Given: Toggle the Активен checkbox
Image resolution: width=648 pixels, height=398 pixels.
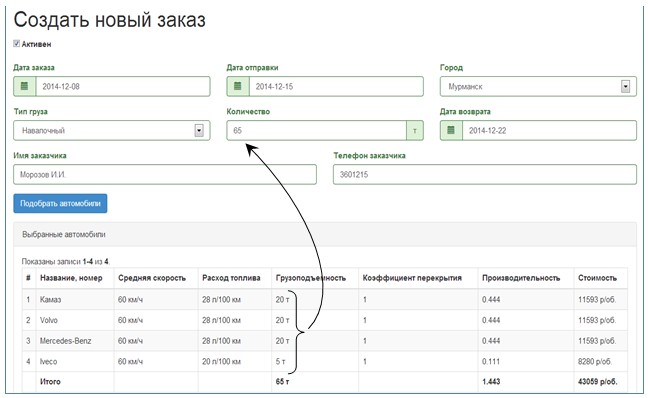Looking at the screenshot, I should point(17,43).
